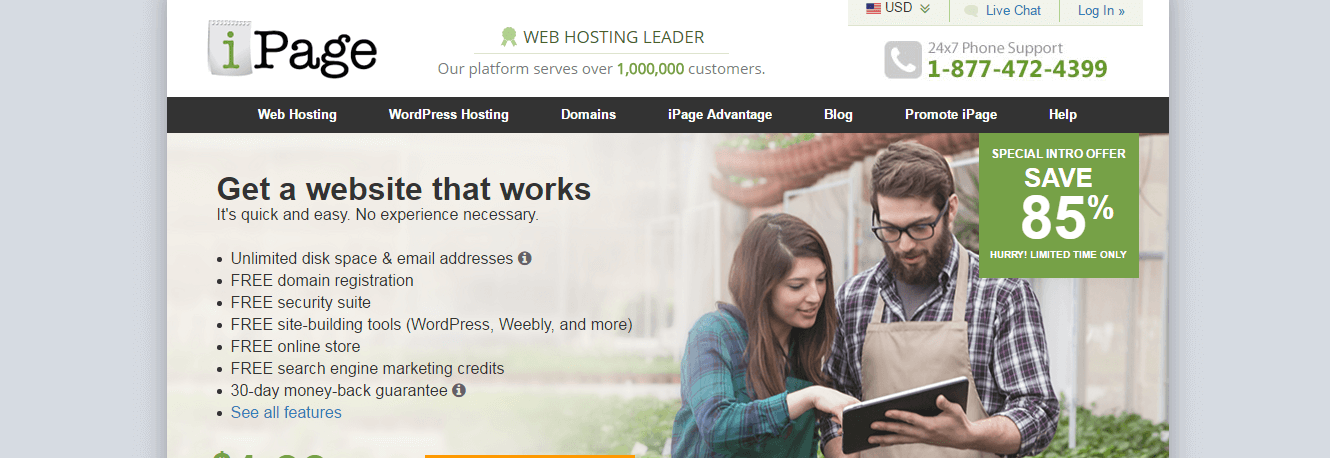Click the See all features link
This screenshot has height=458, width=1330.
(286, 412)
